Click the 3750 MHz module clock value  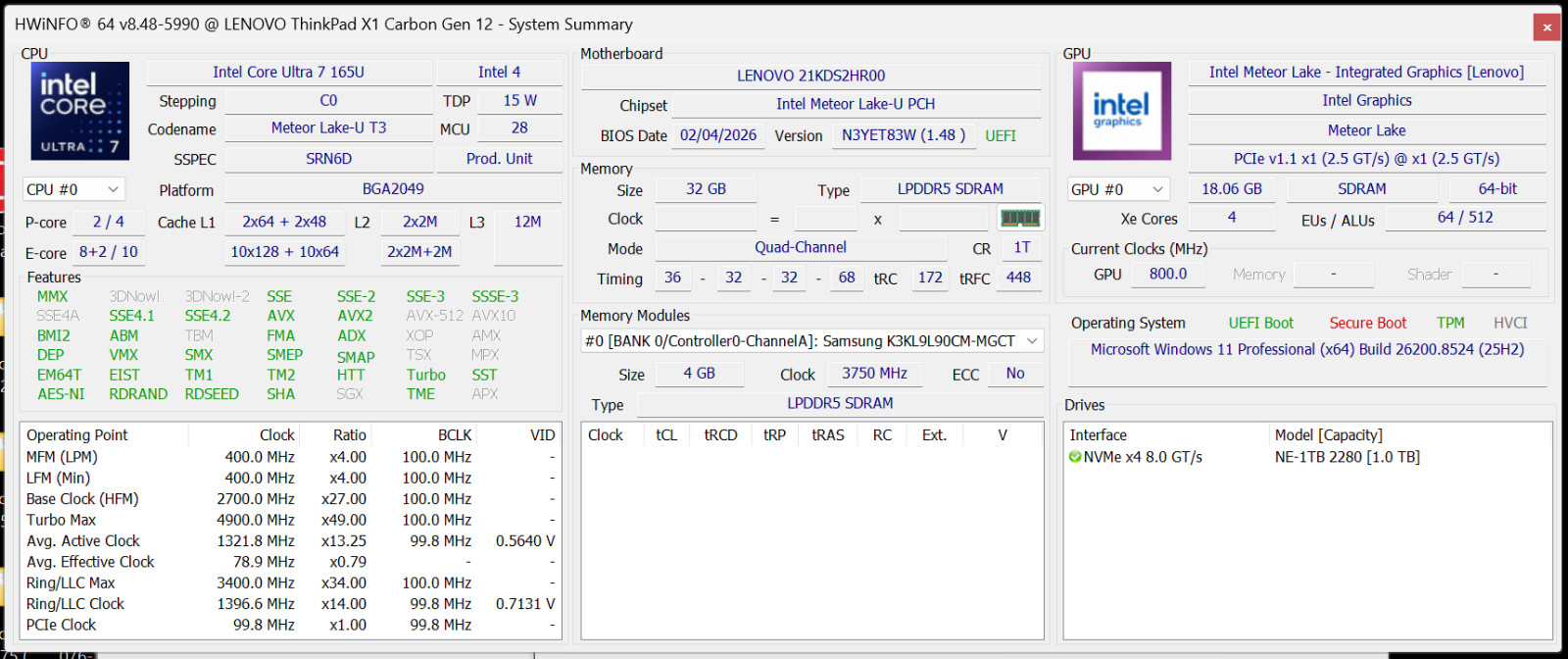874,374
